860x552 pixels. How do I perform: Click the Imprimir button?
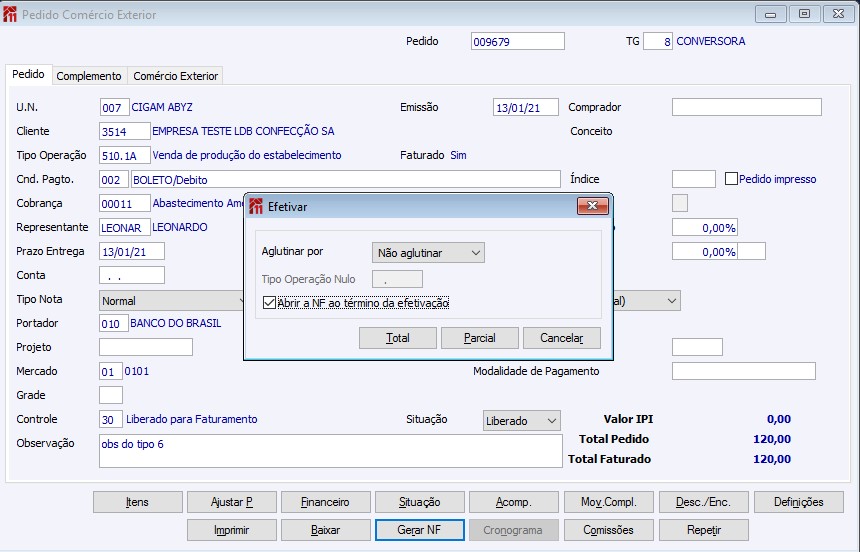click(231, 530)
